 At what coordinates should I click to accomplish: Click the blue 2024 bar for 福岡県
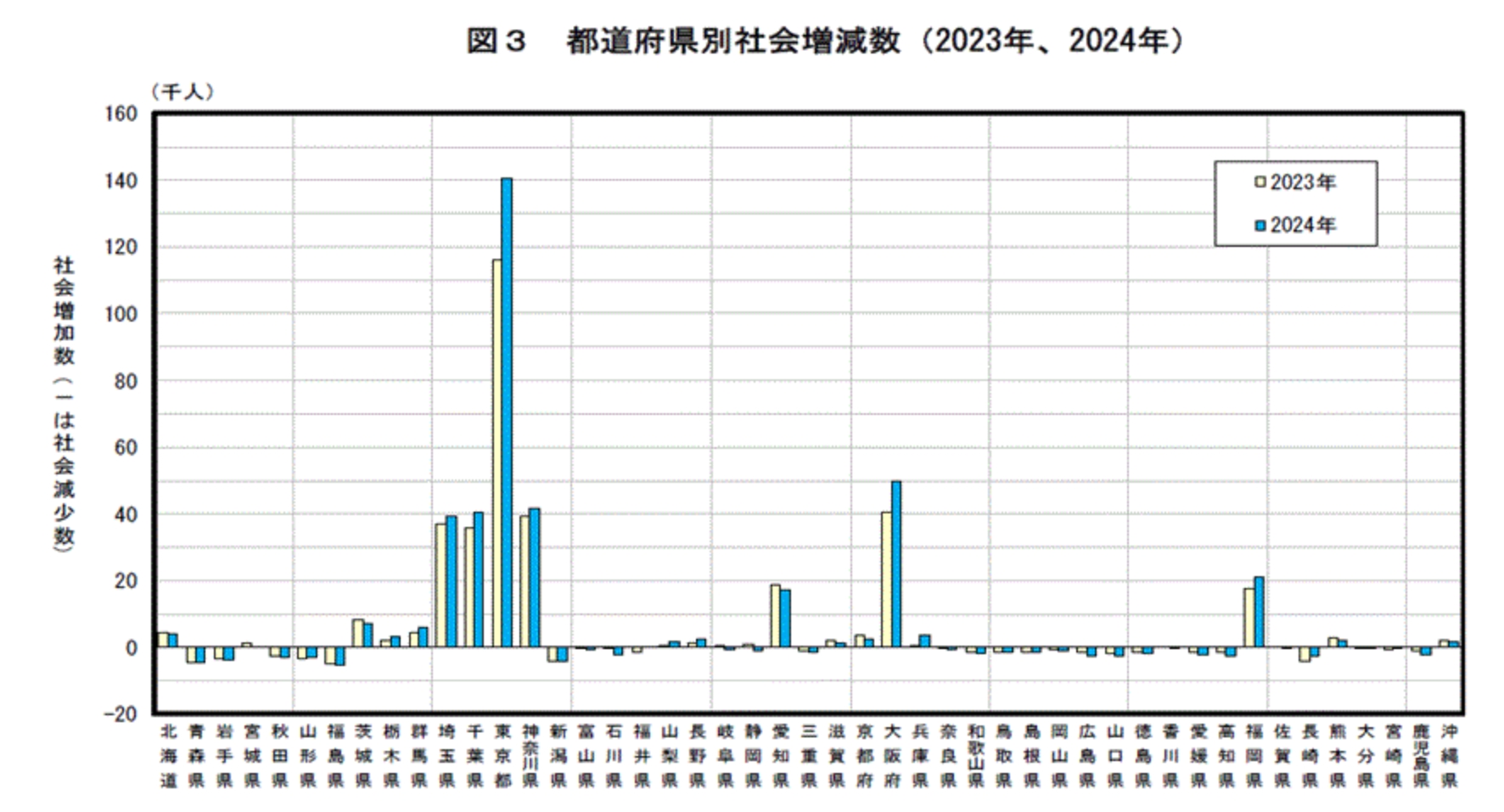(1259, 612)
